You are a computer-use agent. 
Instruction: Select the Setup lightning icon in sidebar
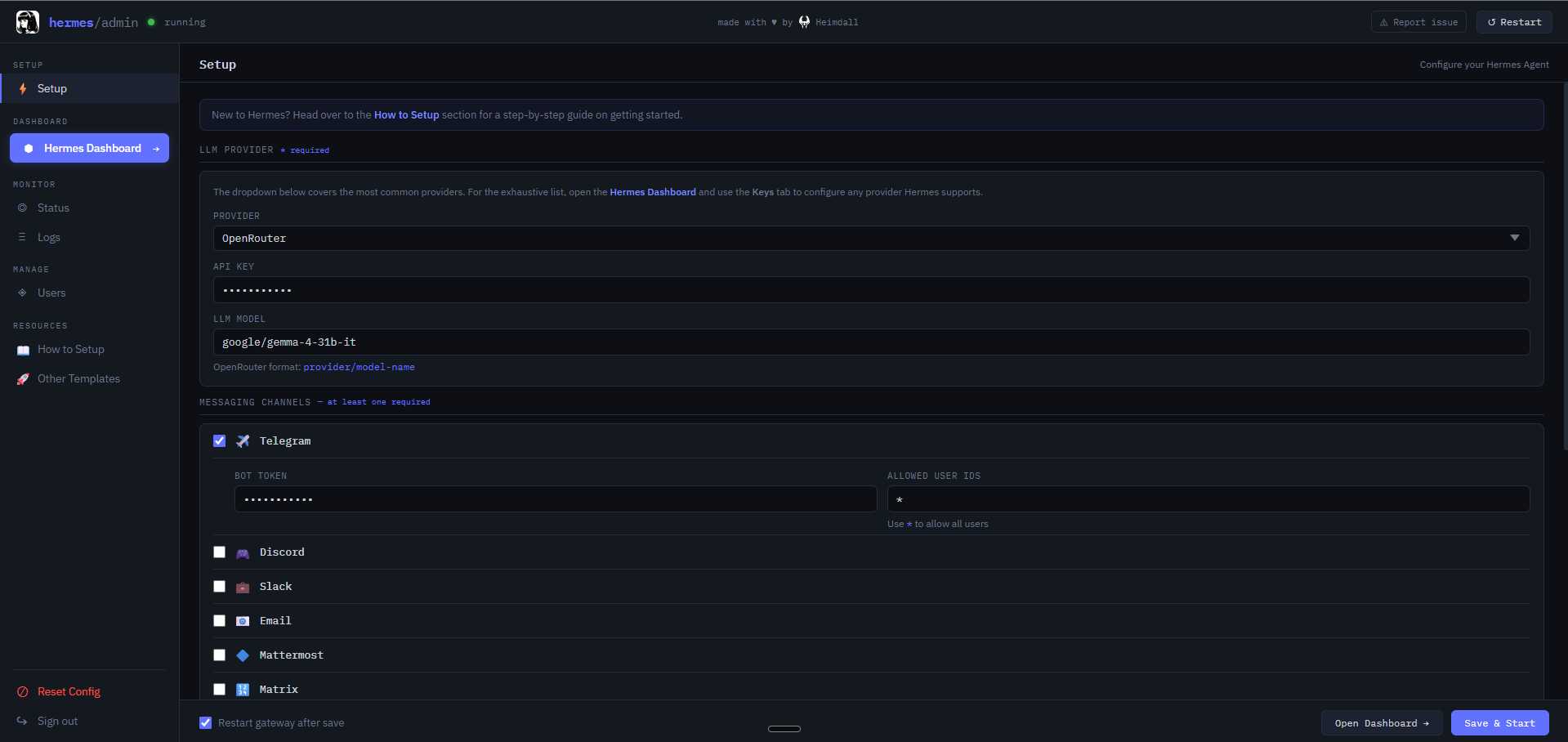[25, 88]
